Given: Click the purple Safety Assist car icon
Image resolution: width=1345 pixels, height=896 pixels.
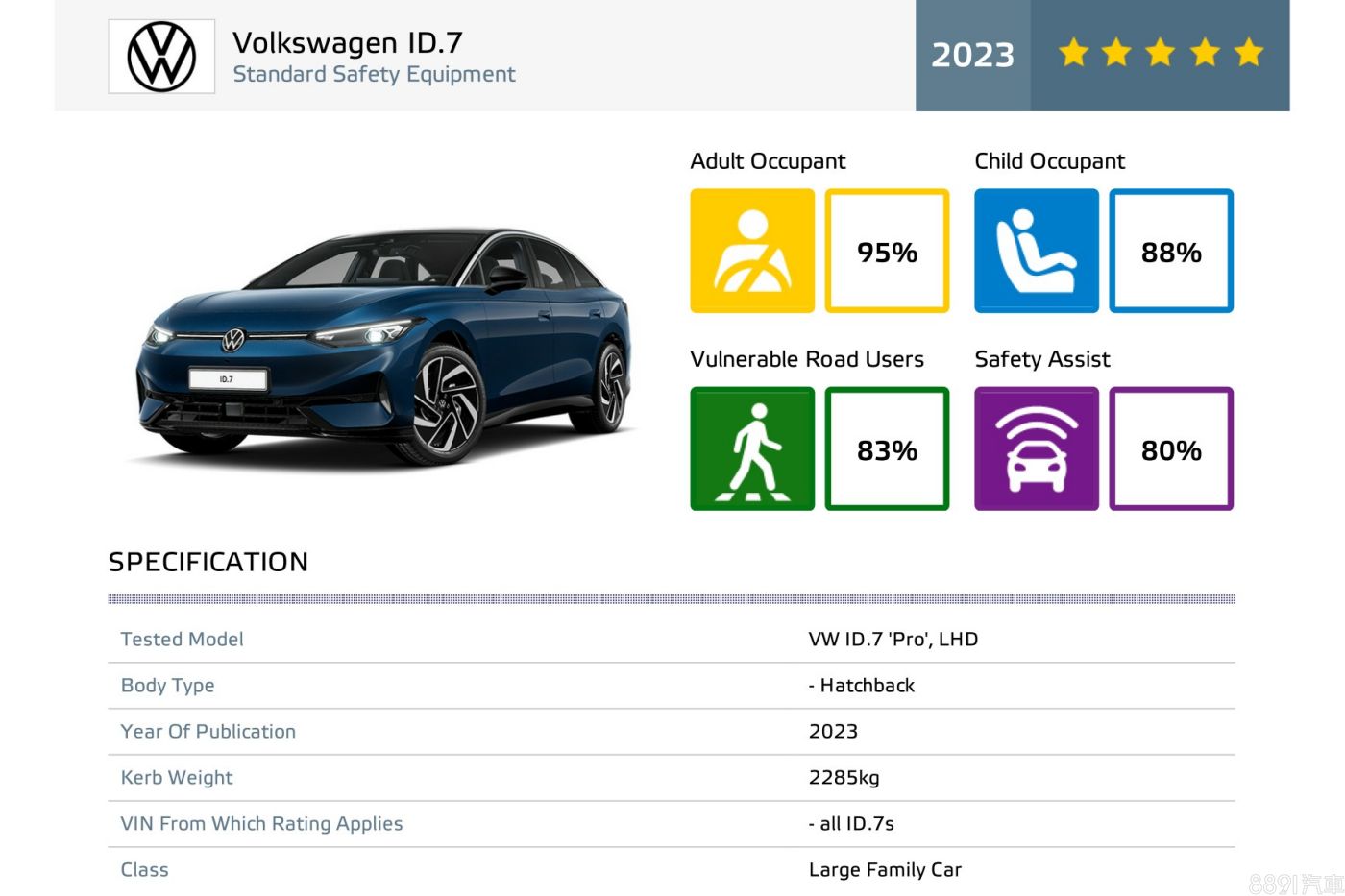Looking at the screenshot, I should 1036,448.
